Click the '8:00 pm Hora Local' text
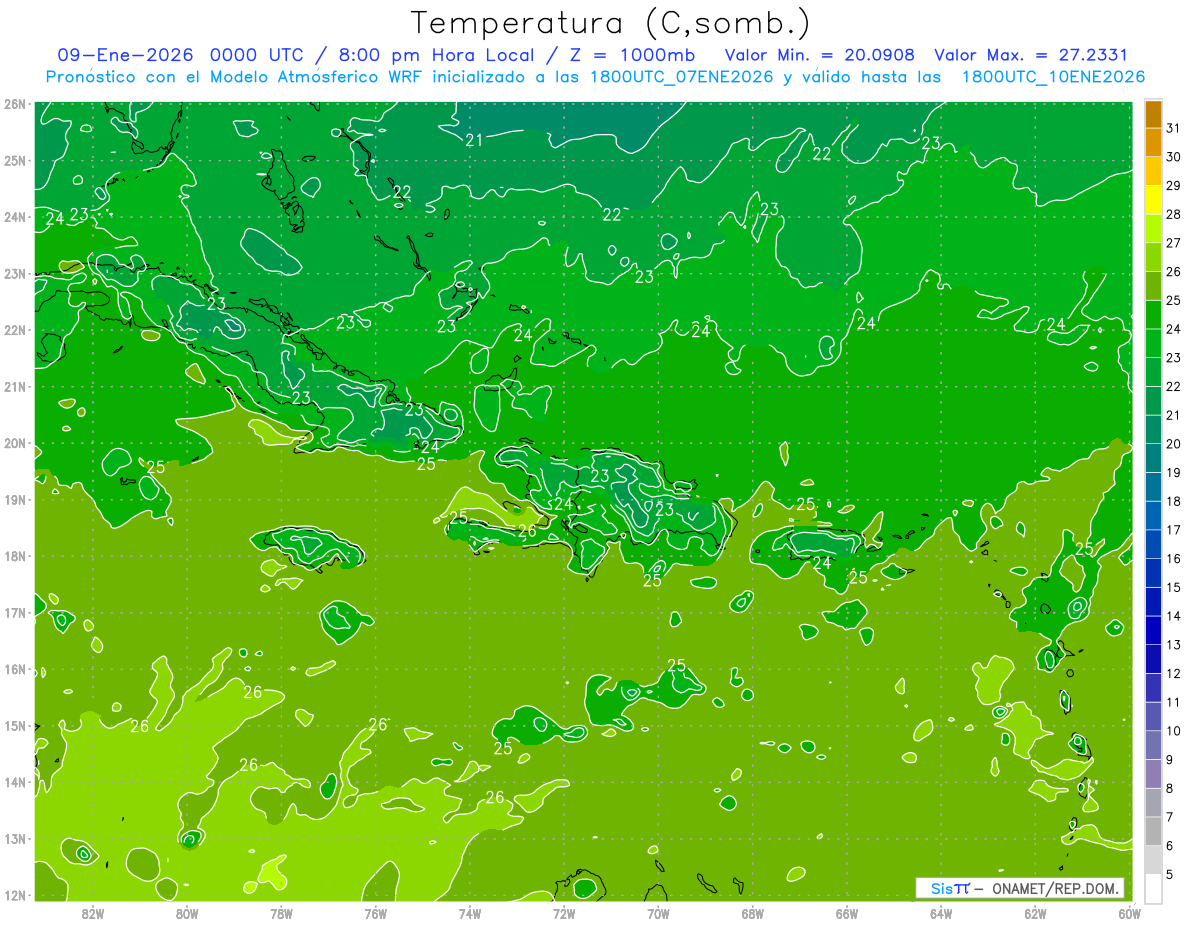Viewport: 1200px width, 927px height. click(436, 55)
